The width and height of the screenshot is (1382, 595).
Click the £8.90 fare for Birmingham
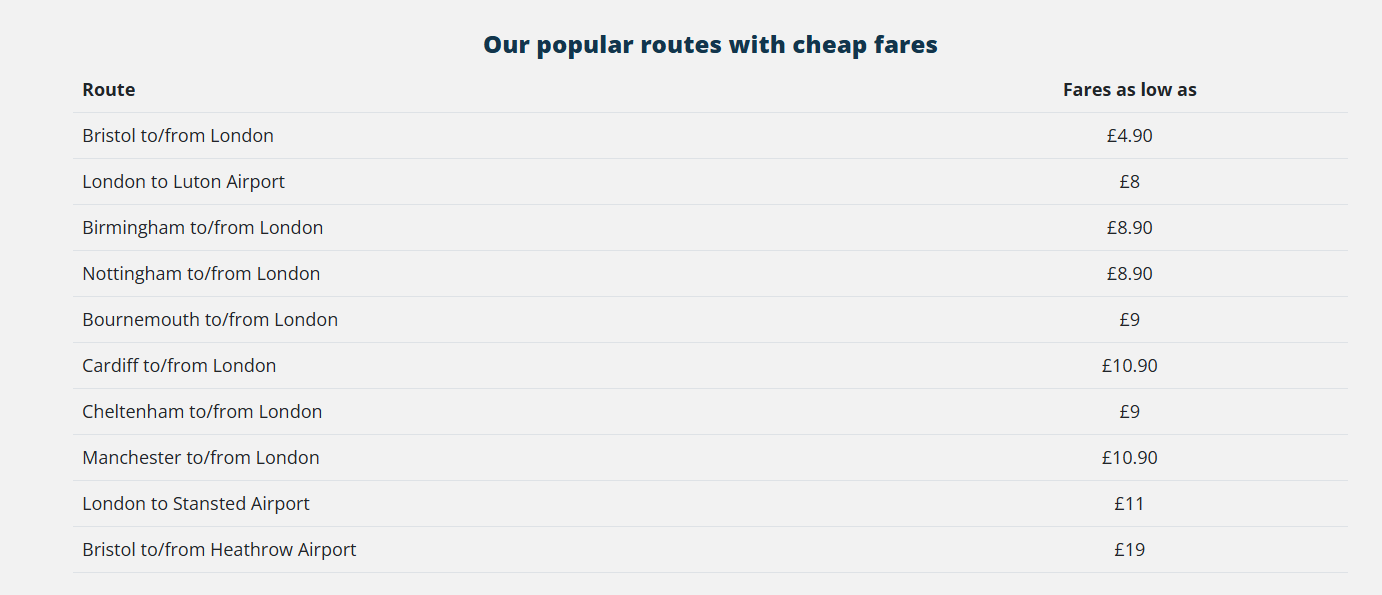[1129, 228]
